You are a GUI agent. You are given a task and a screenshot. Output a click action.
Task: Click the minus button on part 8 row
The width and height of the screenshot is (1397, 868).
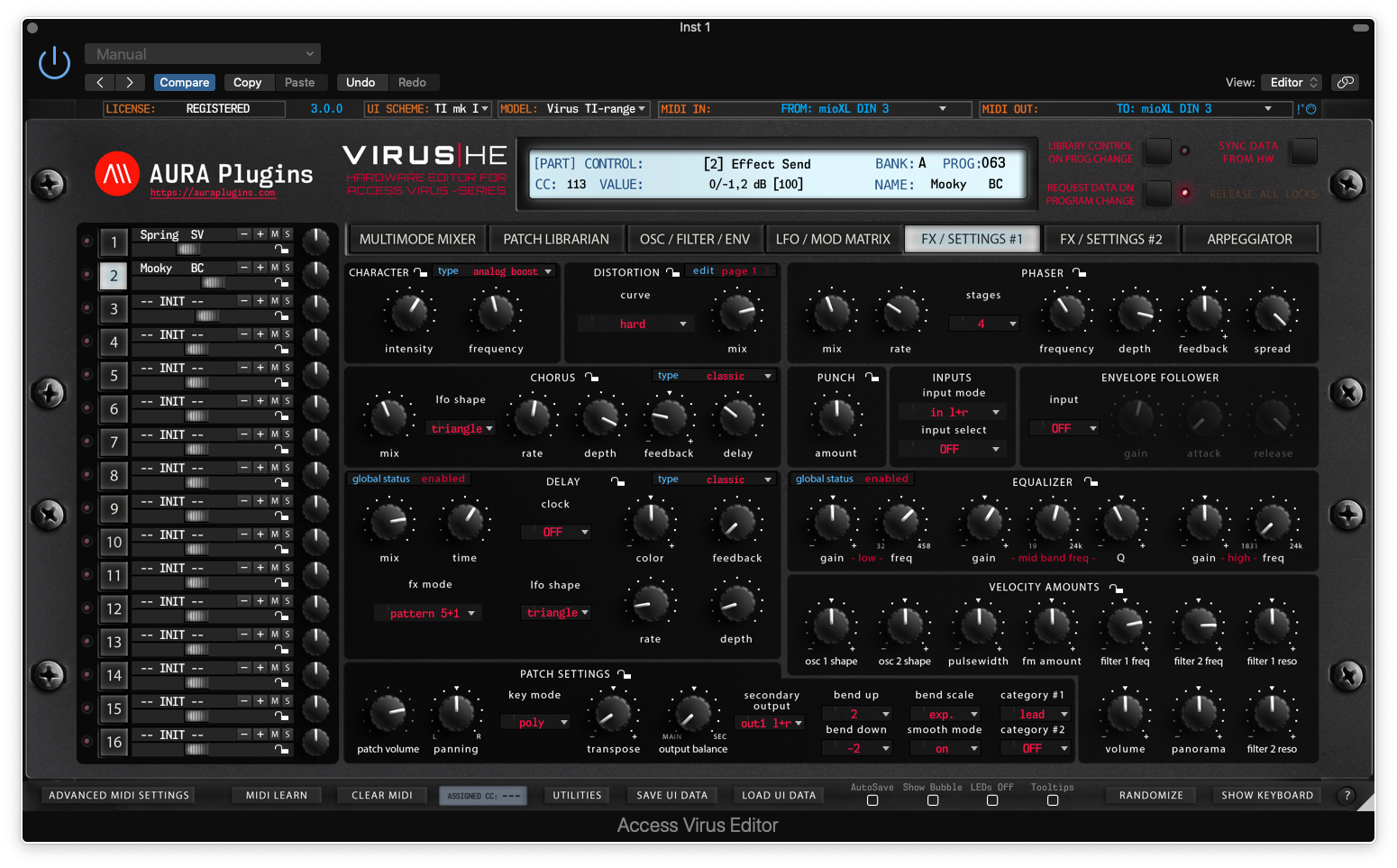[244, 468]
